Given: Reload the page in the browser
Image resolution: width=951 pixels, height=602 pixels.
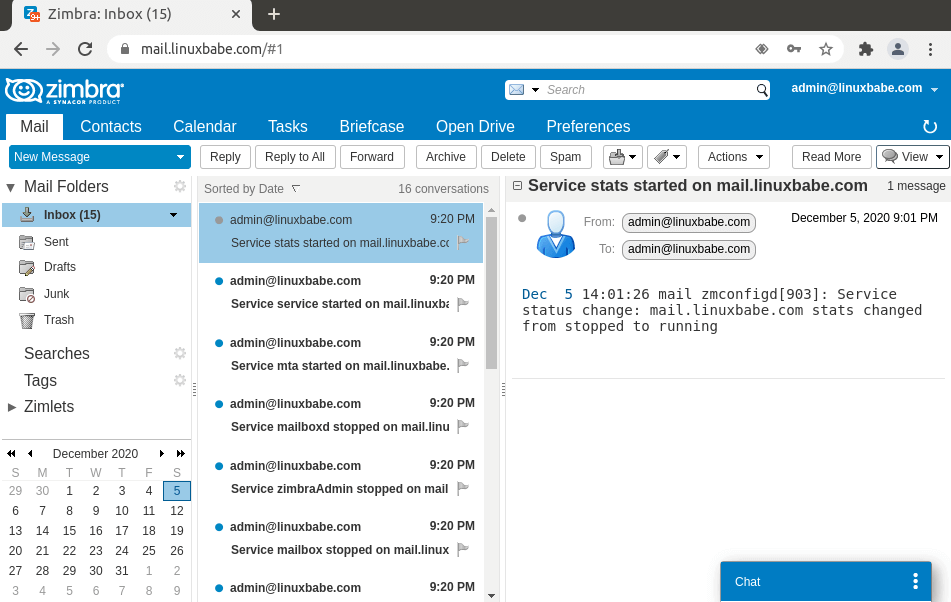Looking at the screenshot, I should 85,49.
